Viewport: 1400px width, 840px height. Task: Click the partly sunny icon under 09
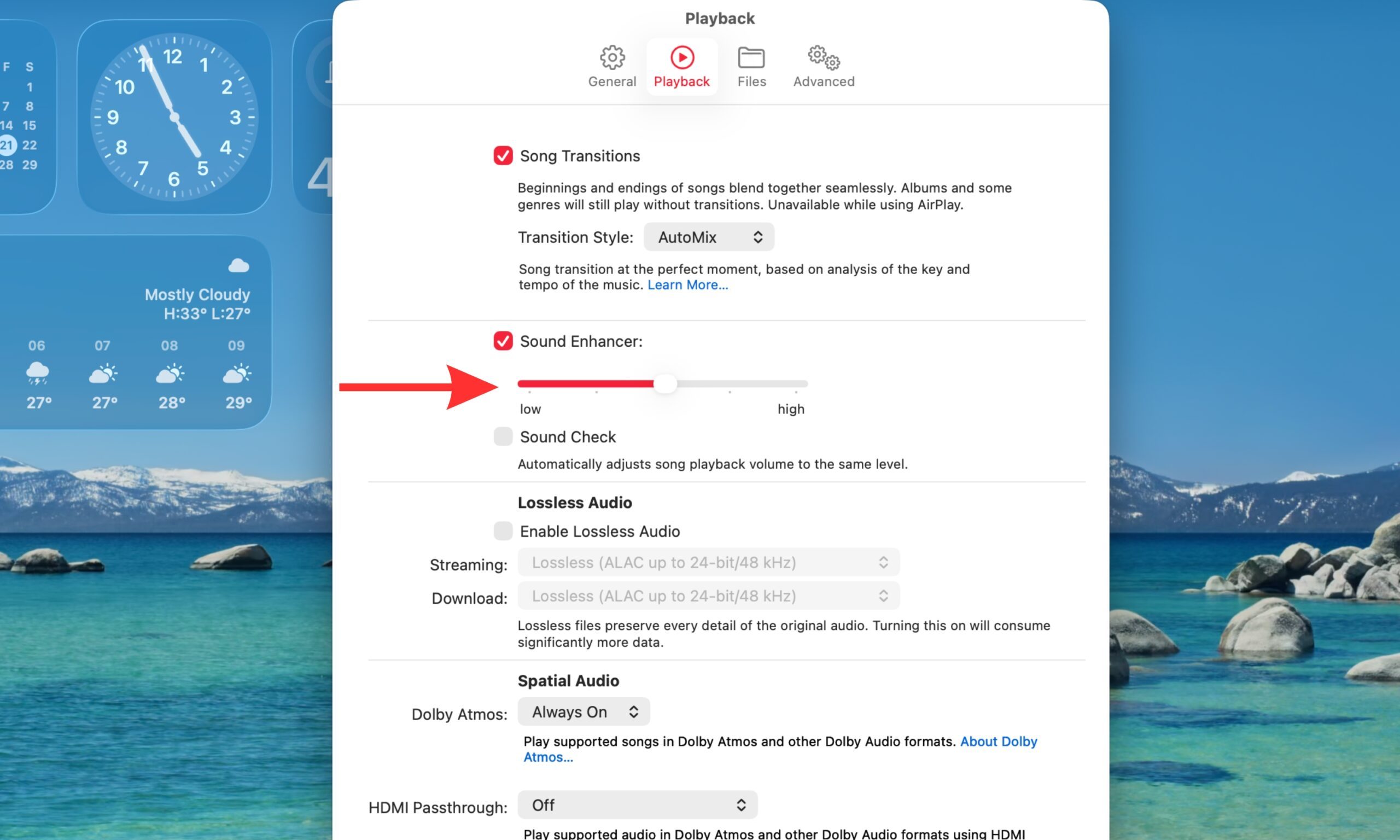click(x=237, y=374)
